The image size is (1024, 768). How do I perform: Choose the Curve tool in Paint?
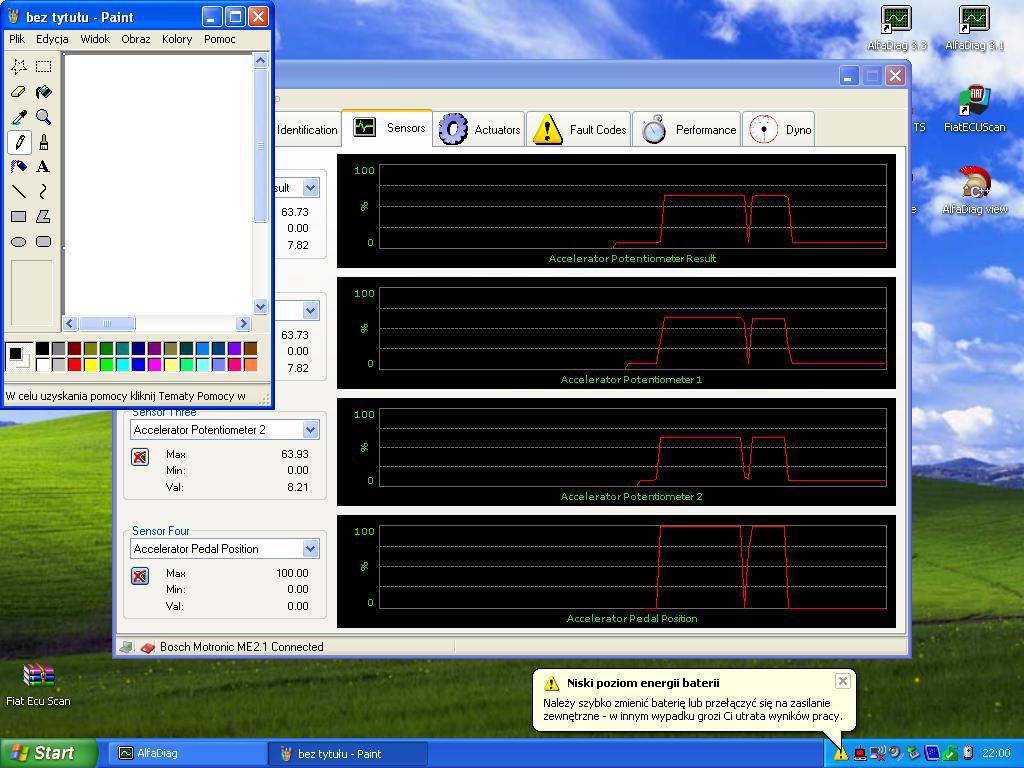pos(44,191)
